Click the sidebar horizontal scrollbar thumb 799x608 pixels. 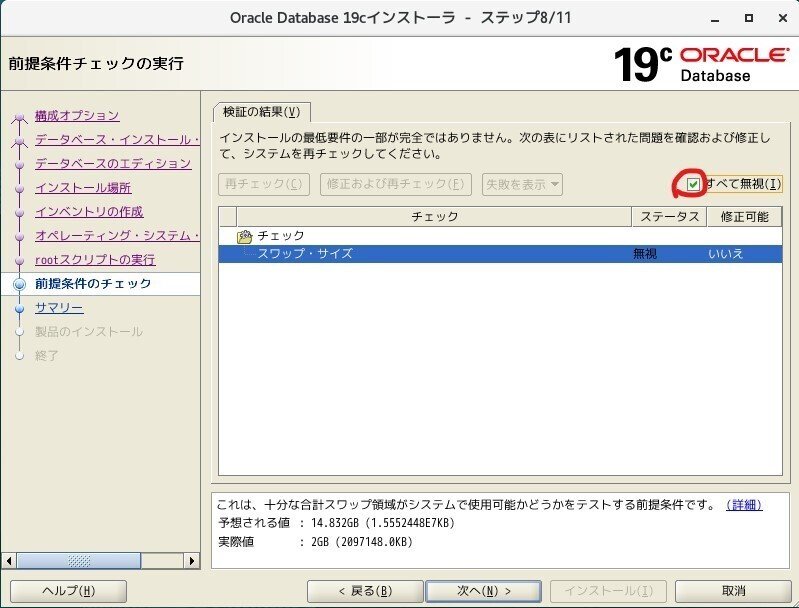(x=79, y=561)
